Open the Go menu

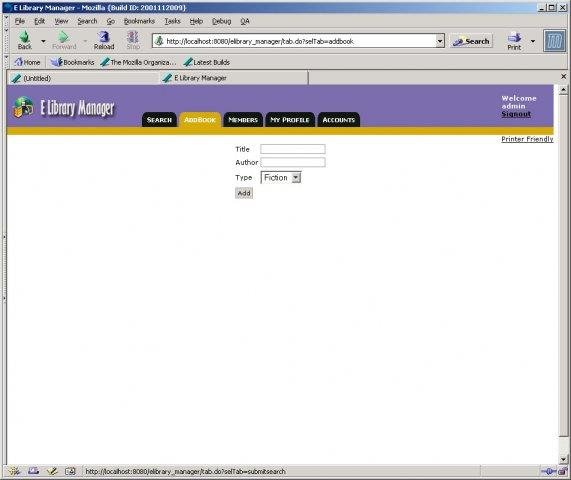[111, 21]
